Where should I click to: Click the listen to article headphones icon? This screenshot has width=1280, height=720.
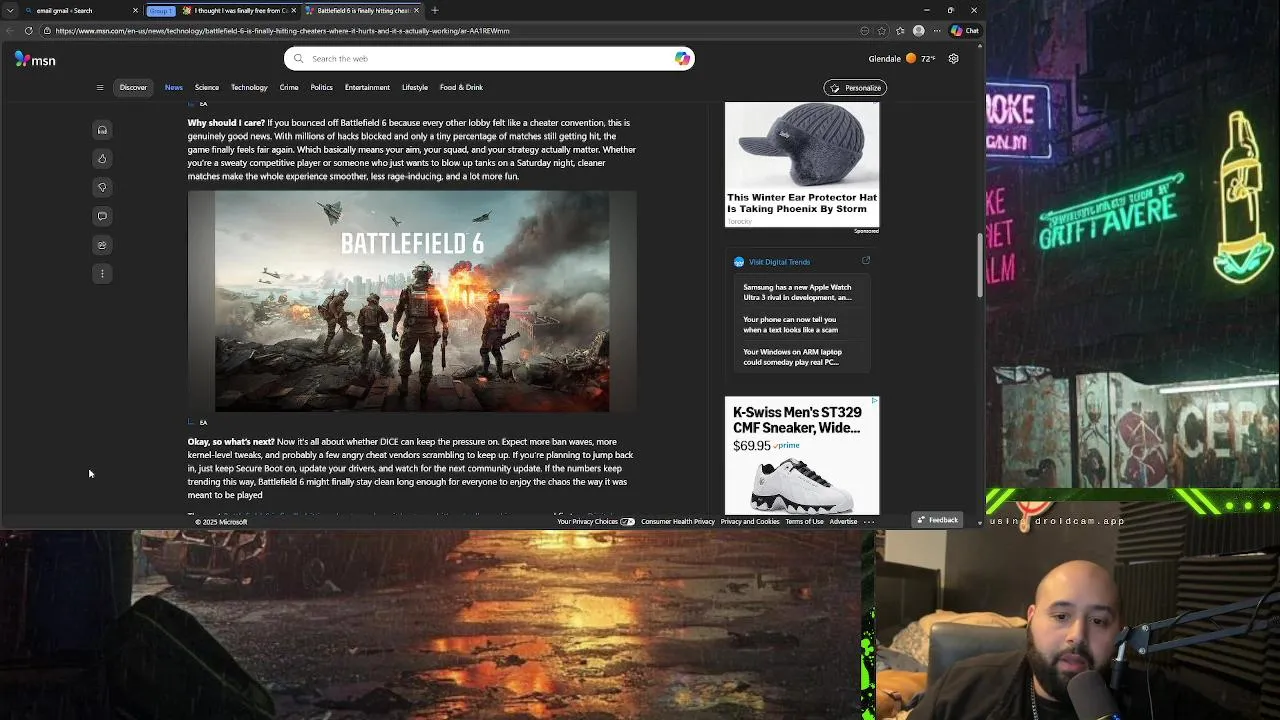point(102,130)
